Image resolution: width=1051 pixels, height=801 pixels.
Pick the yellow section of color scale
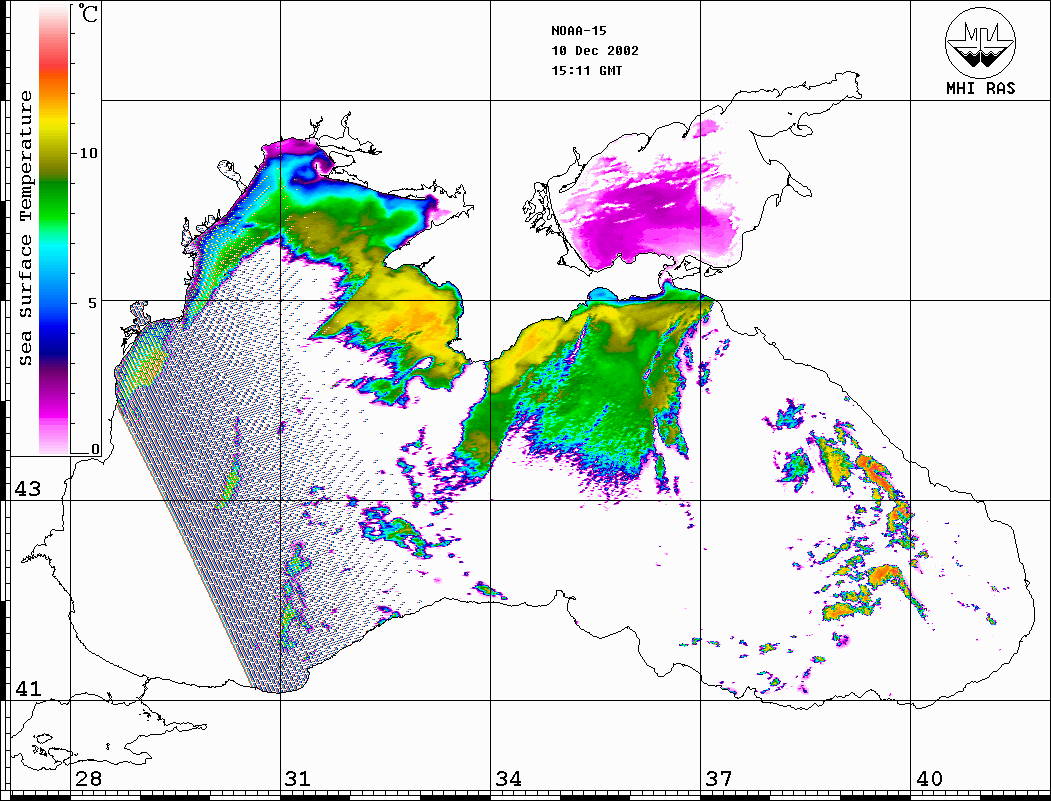[54, 127]
